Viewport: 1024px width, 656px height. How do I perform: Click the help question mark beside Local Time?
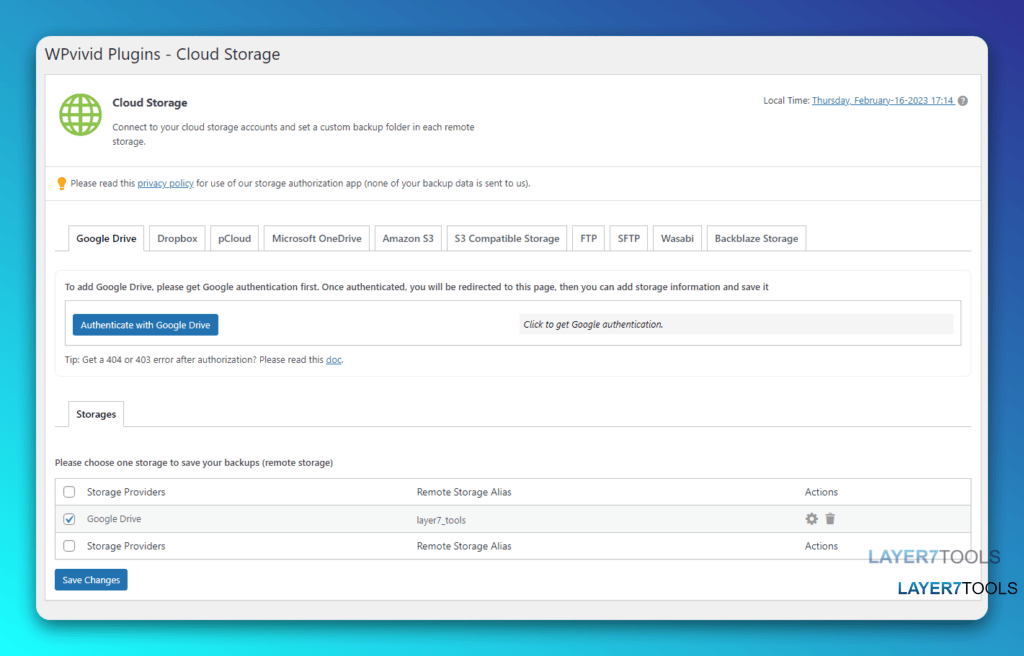963,101
